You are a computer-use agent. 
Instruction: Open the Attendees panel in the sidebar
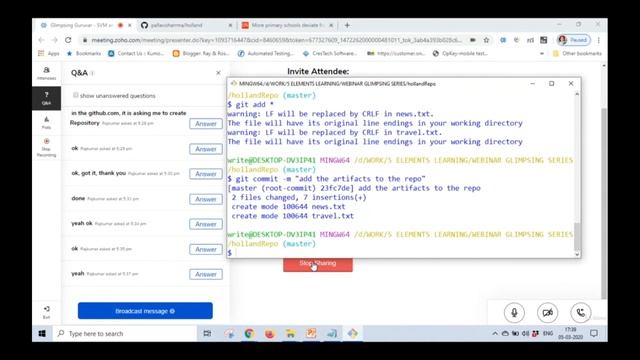point(47,73)
